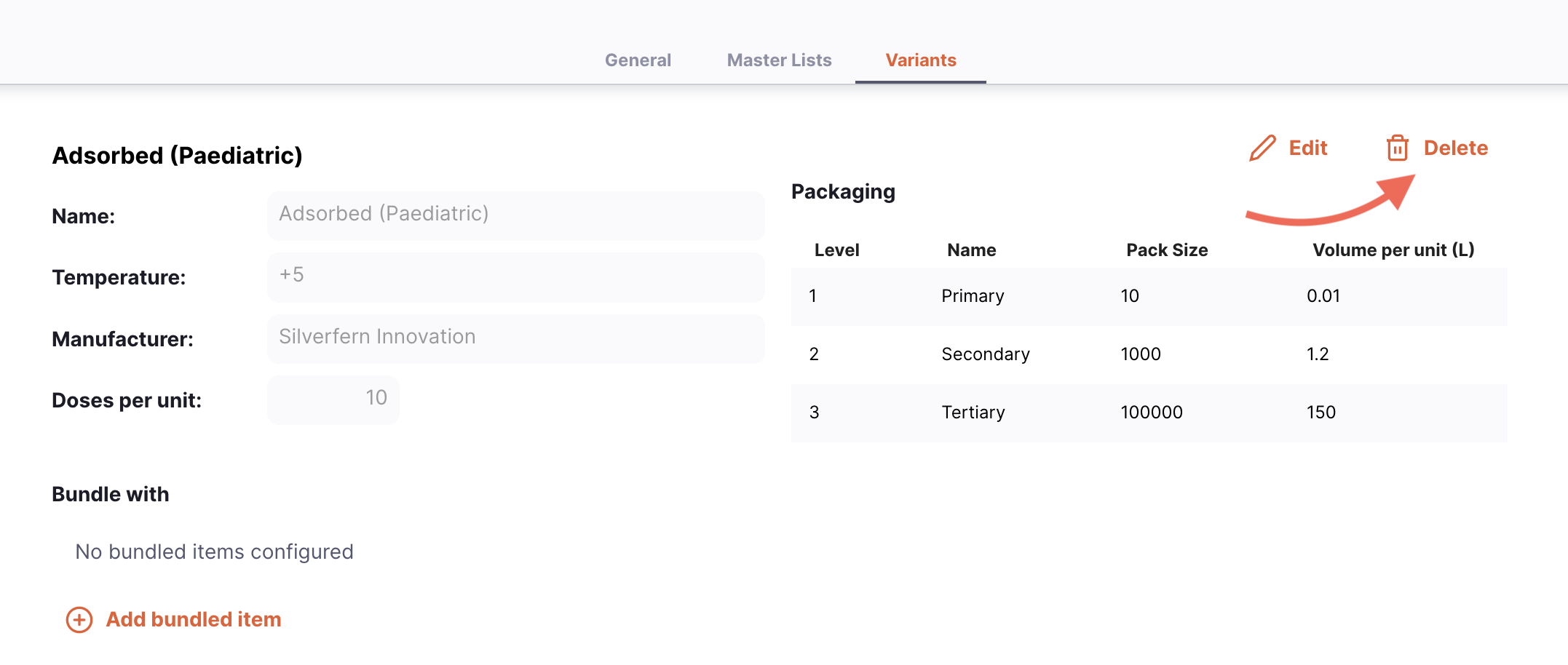1568x665 pixels.
Task: Click the Temperature field showing +5
Action: 515,276
